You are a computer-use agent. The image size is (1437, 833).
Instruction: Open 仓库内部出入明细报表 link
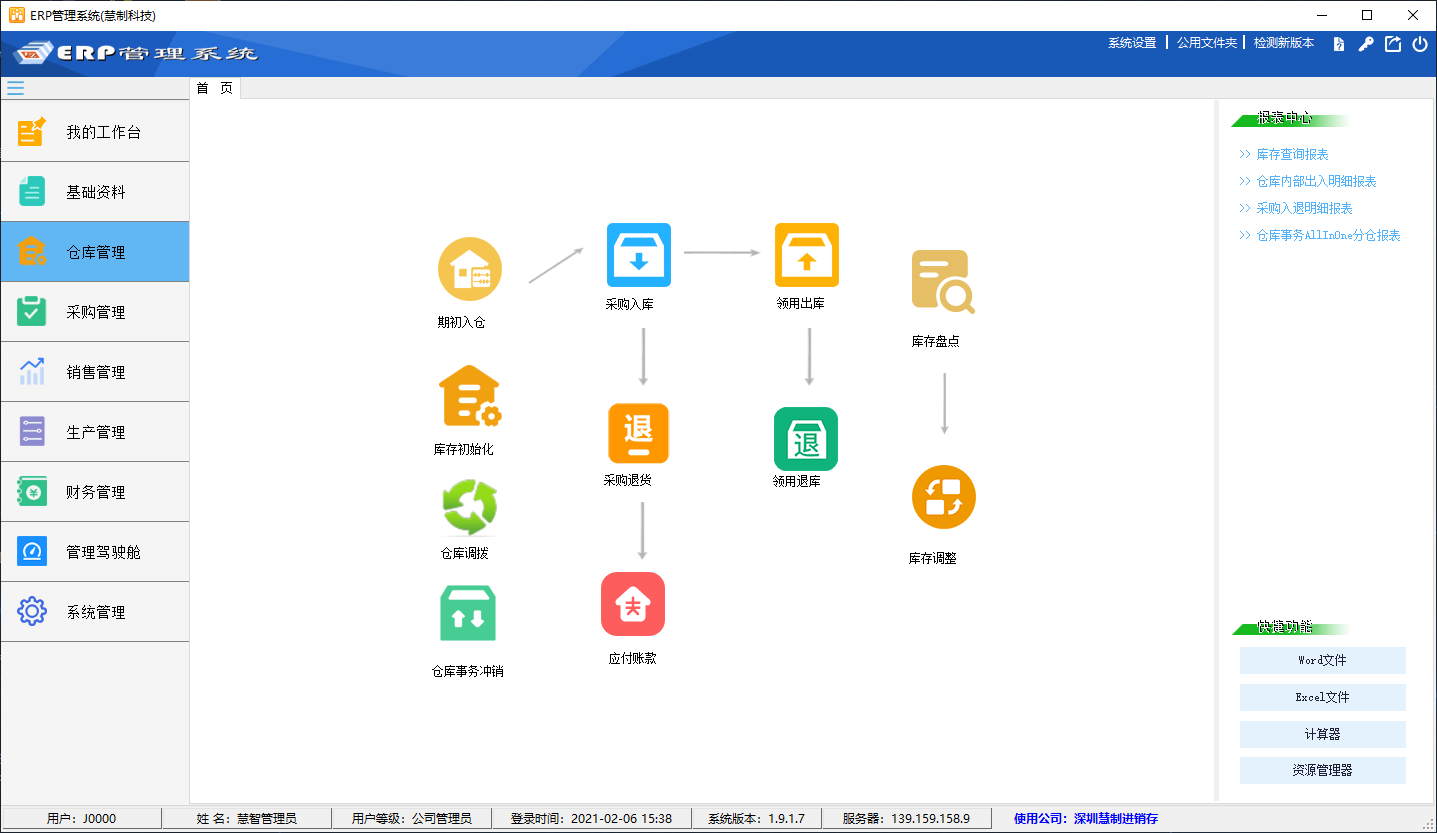pos(1316,181)
